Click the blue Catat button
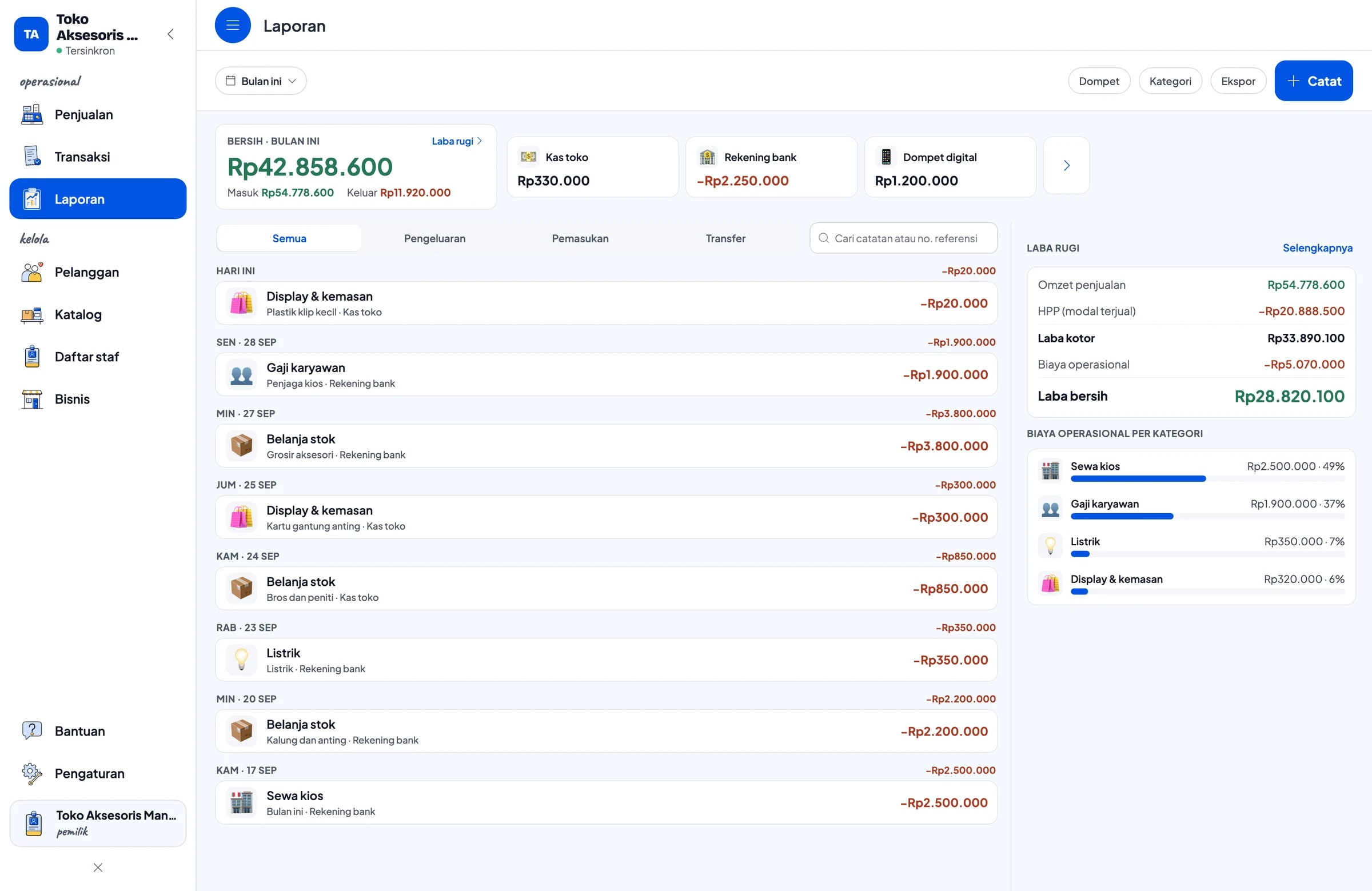Image resolution: width=1372 pixels, height=891 pixels. tap(1313, 81)
